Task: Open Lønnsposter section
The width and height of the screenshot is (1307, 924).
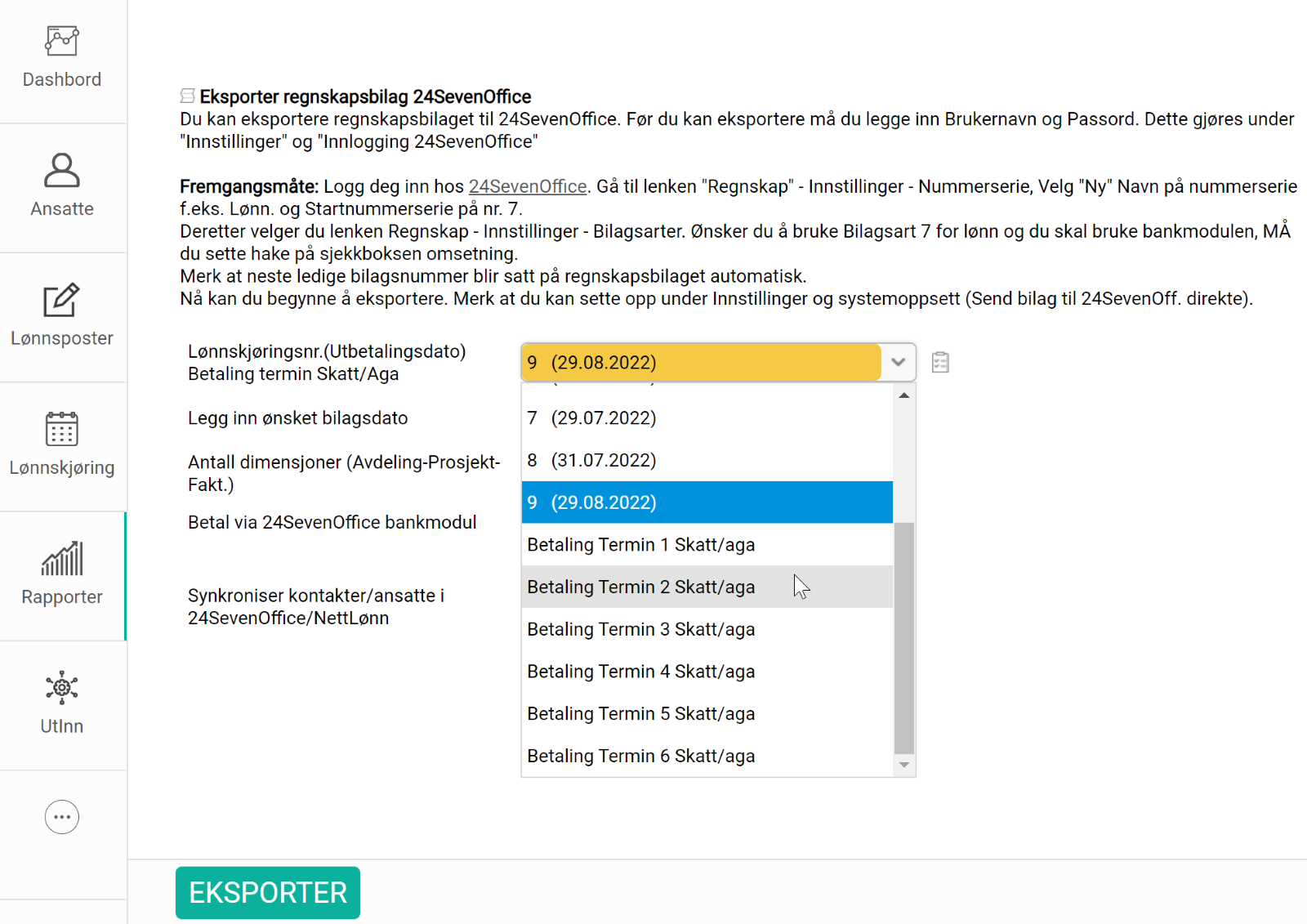Action: [62, 315]
